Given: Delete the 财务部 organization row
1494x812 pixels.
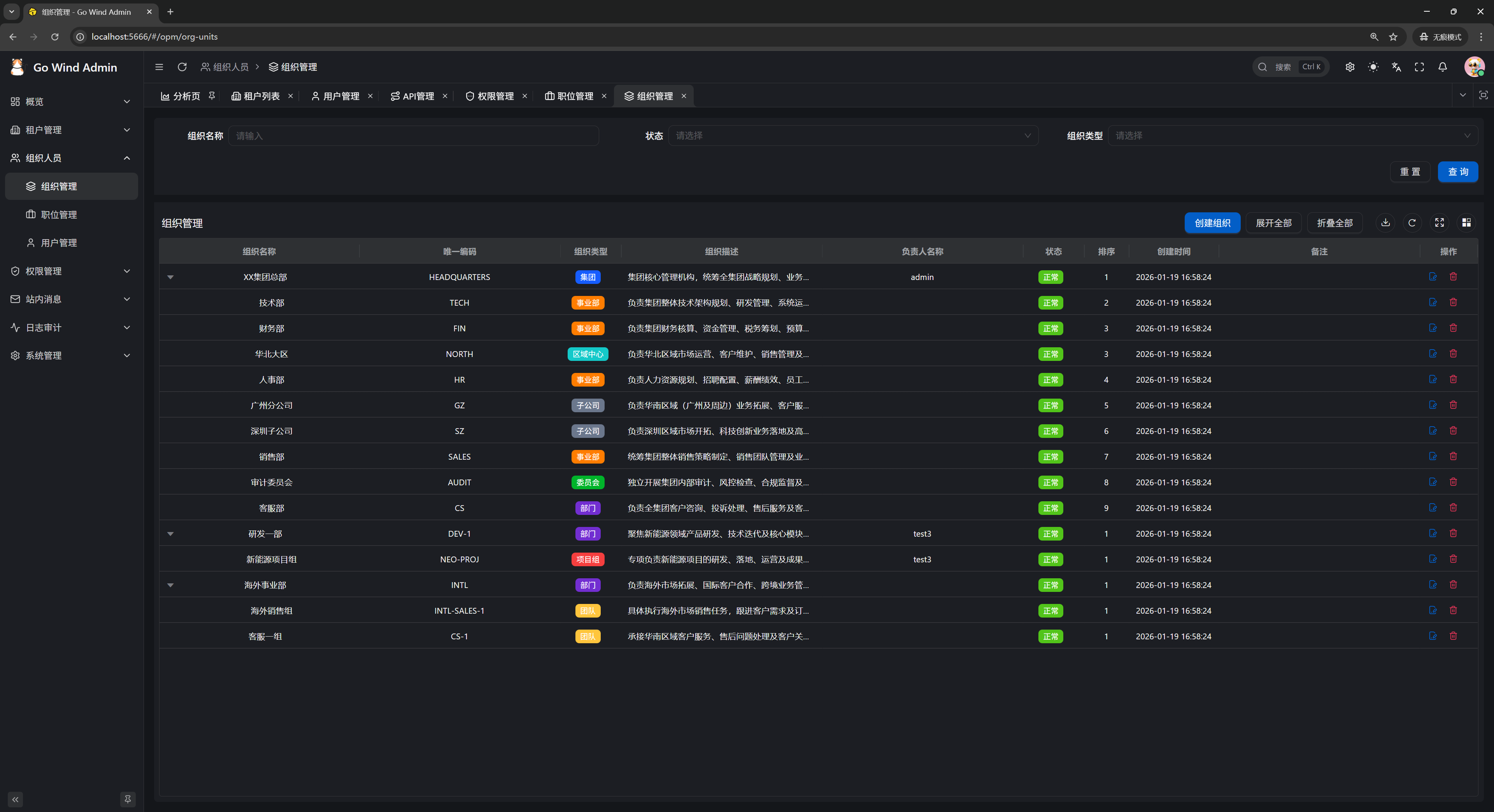Looking at the screenshot, I should [1454, 327].
